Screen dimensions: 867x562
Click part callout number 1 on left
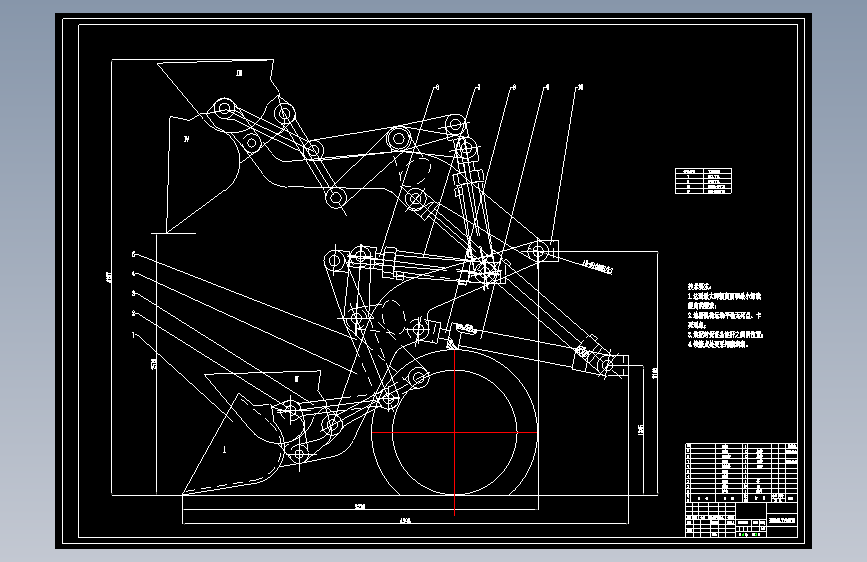[x=133, y=335]
